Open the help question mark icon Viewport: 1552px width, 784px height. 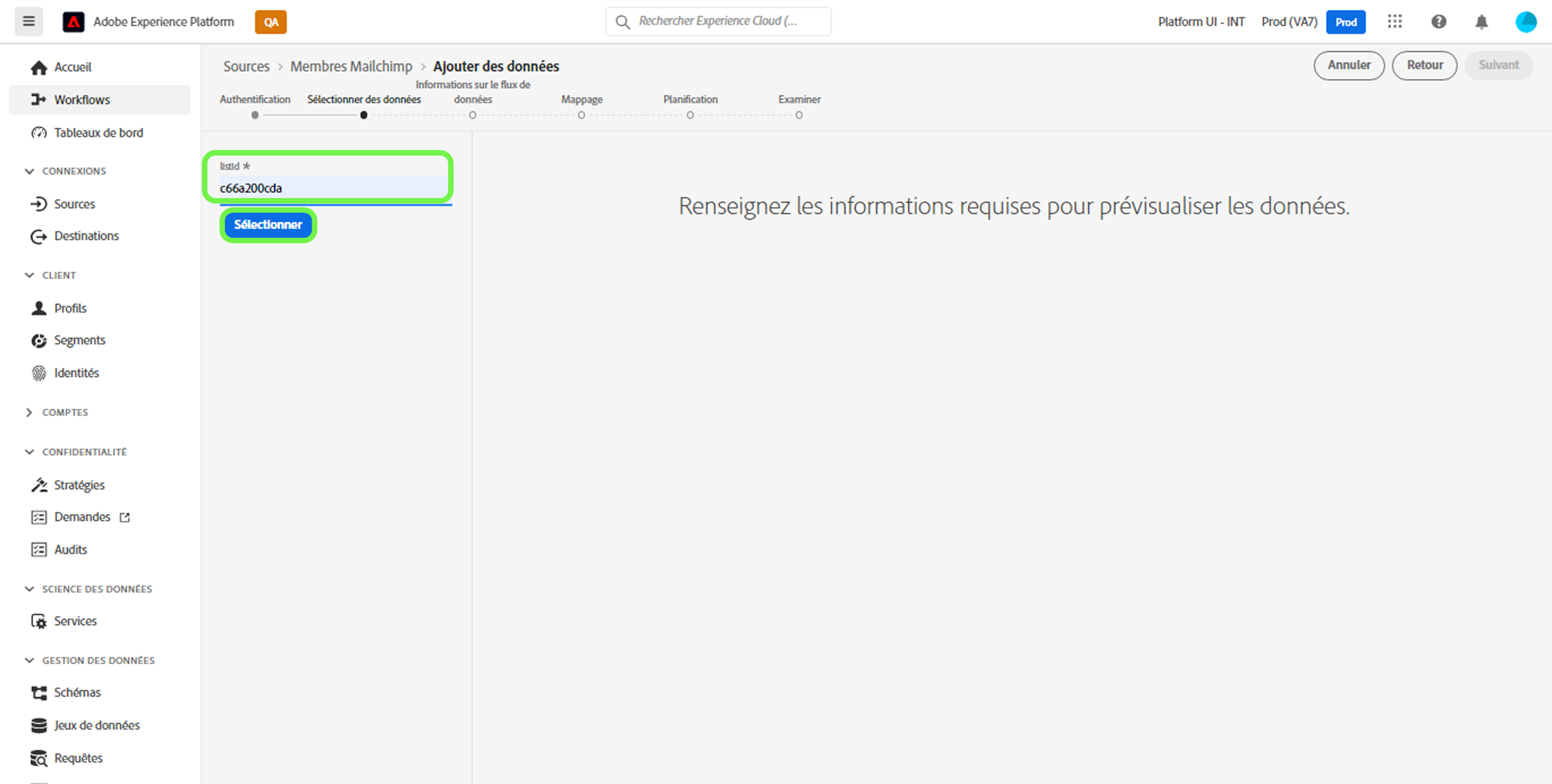tap(1439, 22)
